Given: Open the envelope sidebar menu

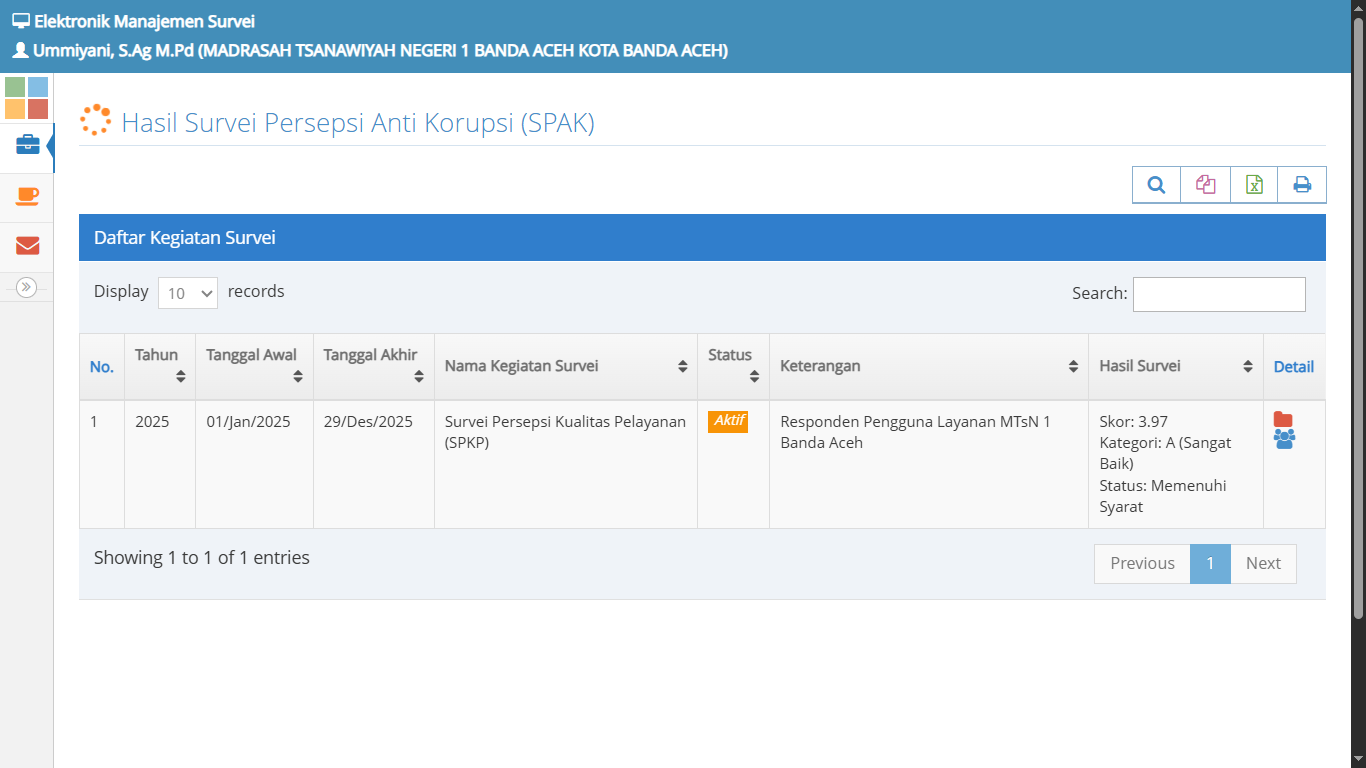Looking at the screenshot, I should click(27, 246).
